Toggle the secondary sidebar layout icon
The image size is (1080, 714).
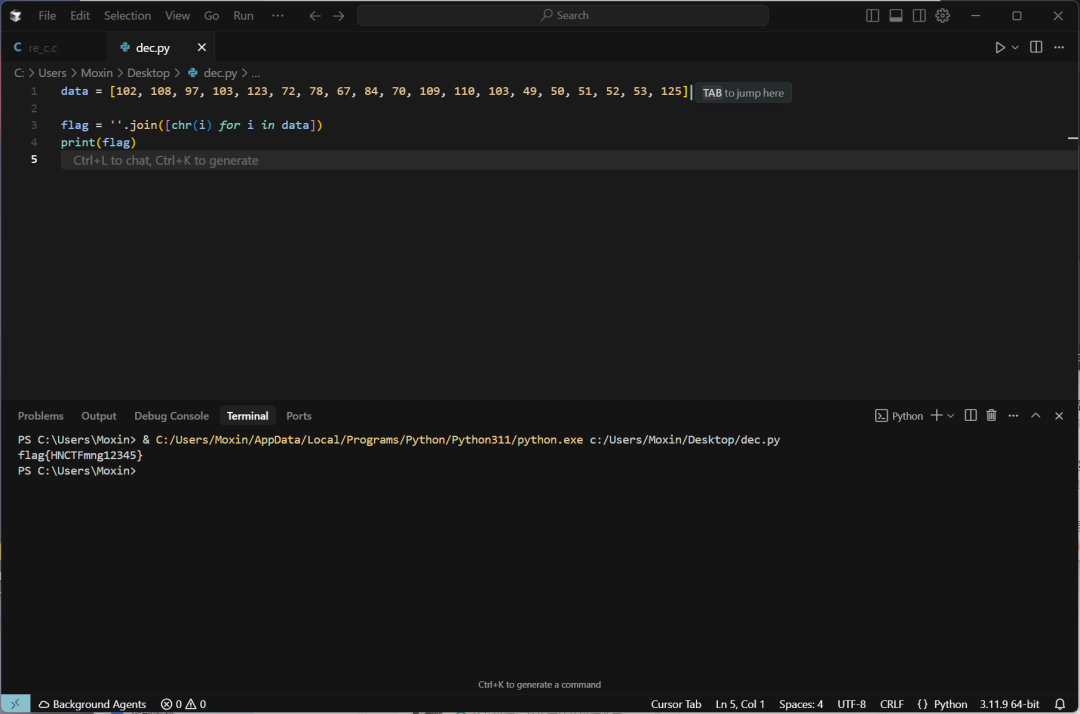tap(920, 15)
